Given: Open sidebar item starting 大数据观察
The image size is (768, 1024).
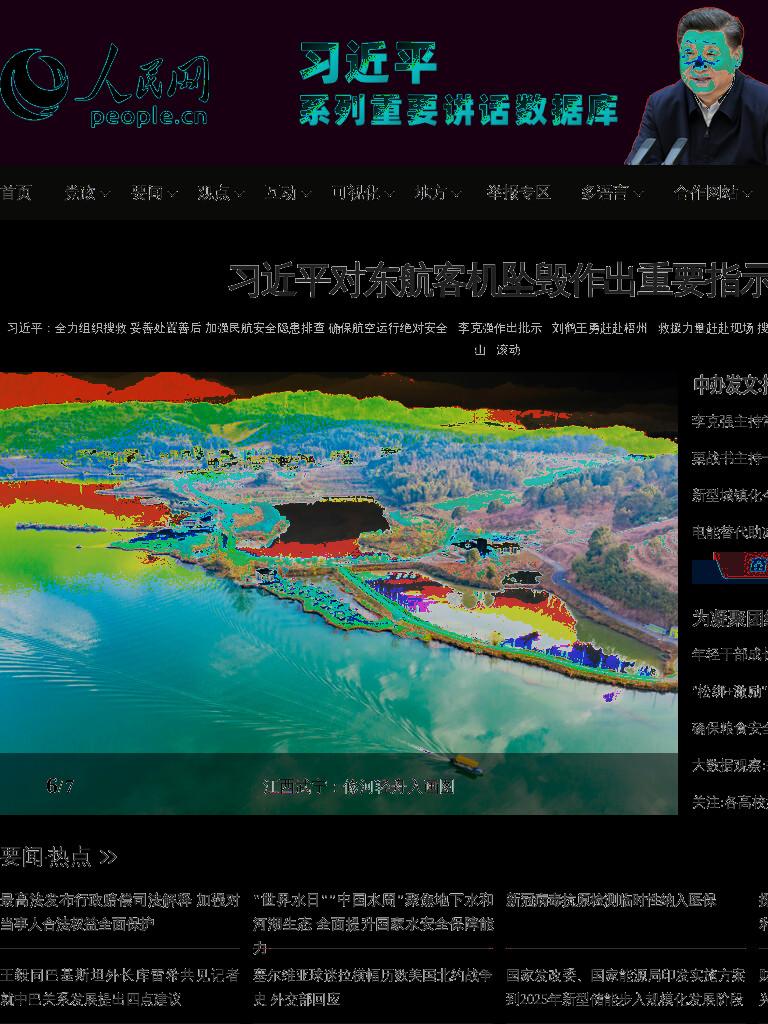Looking at the screenshot, I should 730,765.
